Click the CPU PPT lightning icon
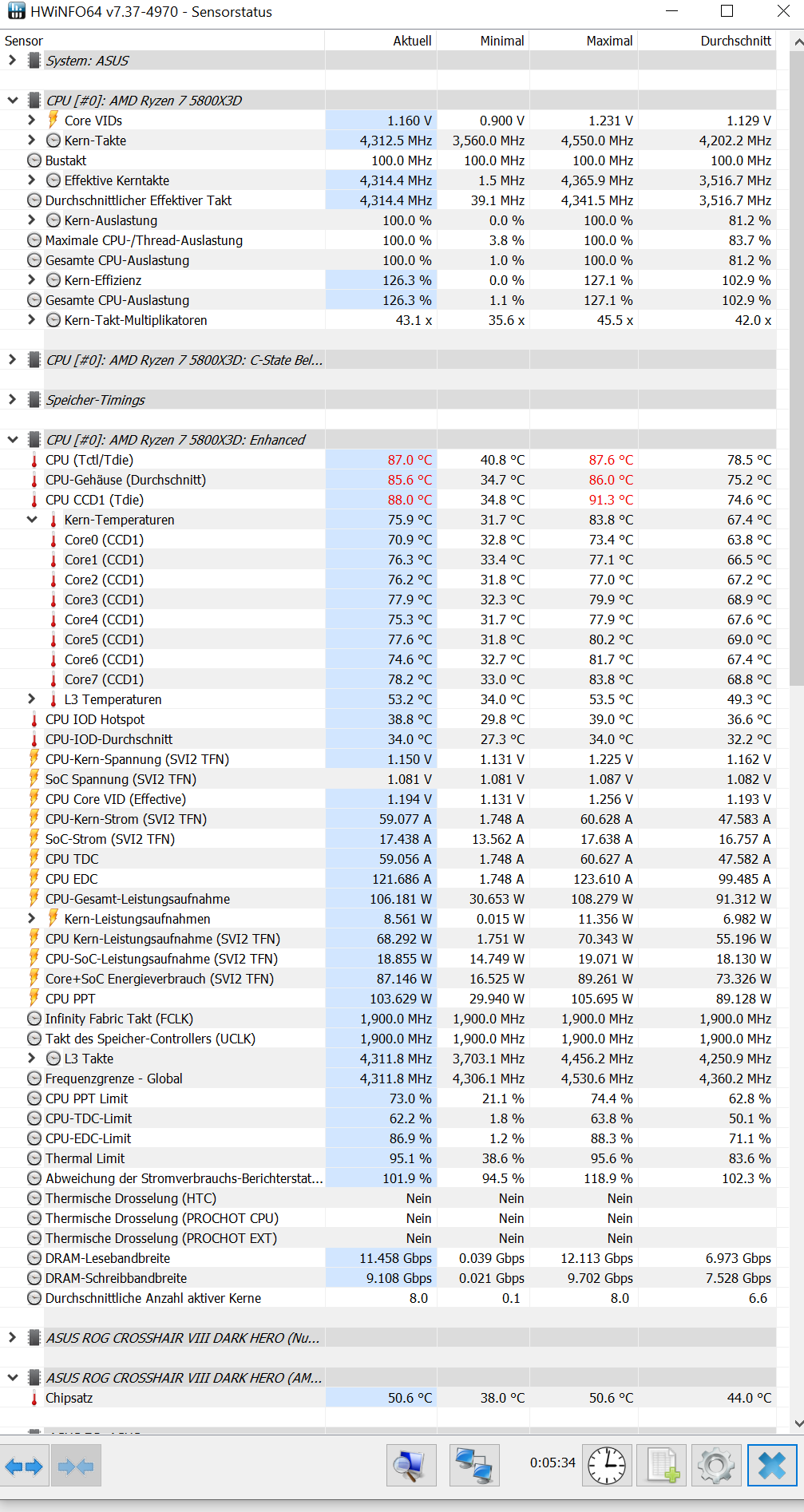This screenshot has width=804, height=1512. click(x=34, y=998)
